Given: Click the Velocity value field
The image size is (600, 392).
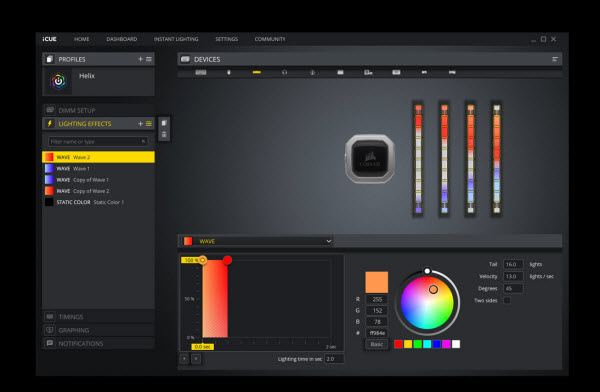Looking at the screenshot, I should (513, 276).
